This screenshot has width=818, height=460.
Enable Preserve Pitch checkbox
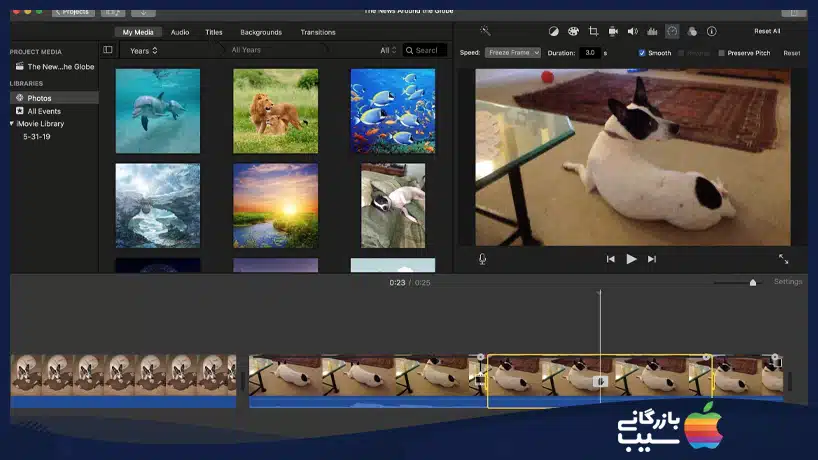[x=721, y=53]
